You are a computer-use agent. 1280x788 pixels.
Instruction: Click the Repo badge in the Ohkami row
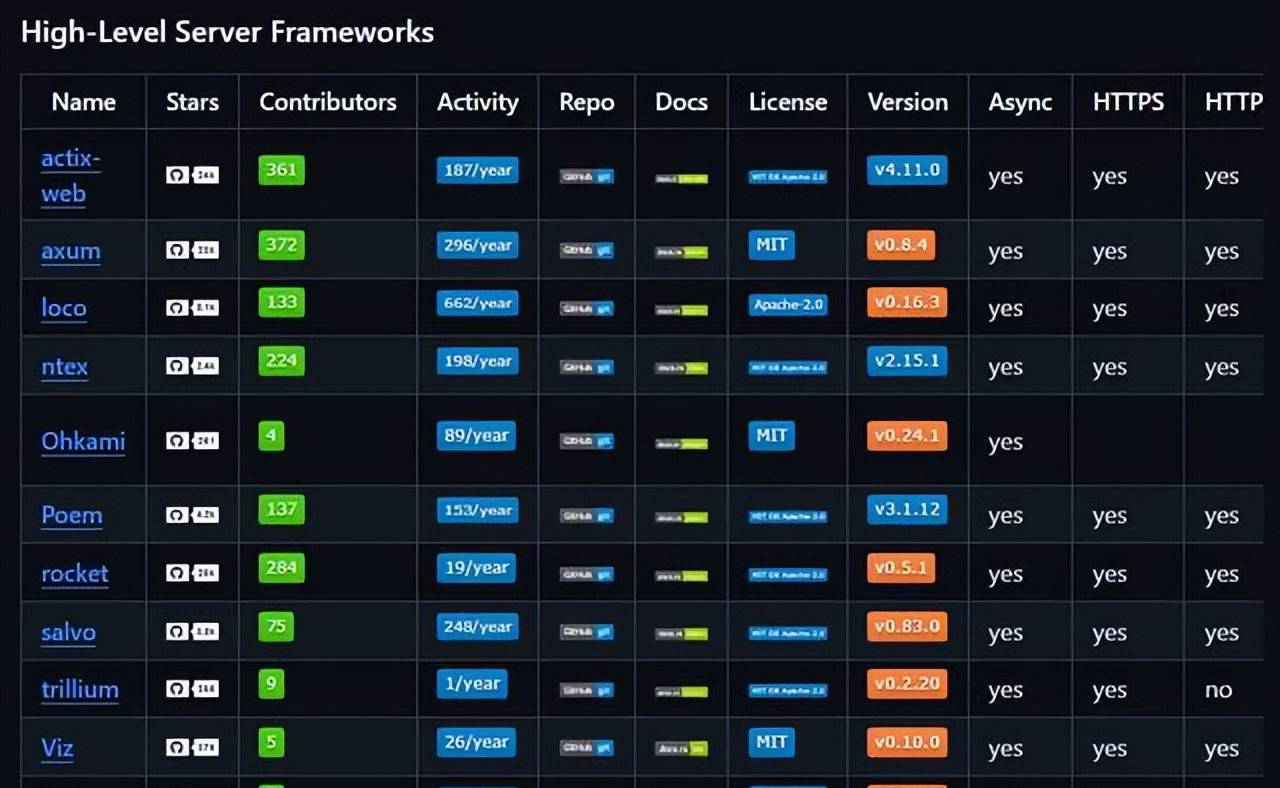tap(587, 442)
